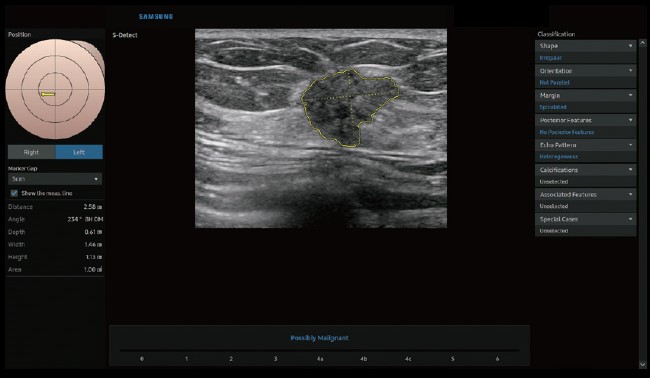Click the 'Not Parallel' orientation value

tap(554, 82)
